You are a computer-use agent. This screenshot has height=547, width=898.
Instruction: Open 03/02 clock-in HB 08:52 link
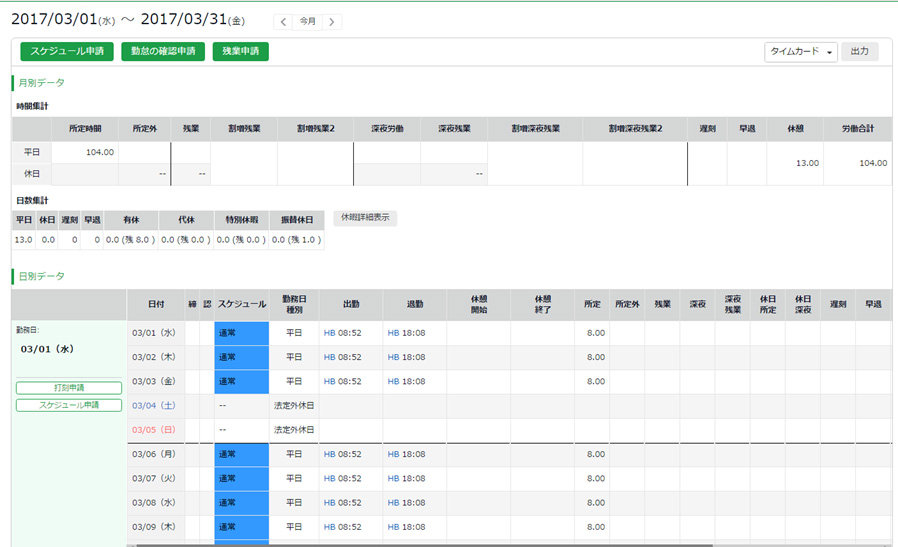[342, 357]
